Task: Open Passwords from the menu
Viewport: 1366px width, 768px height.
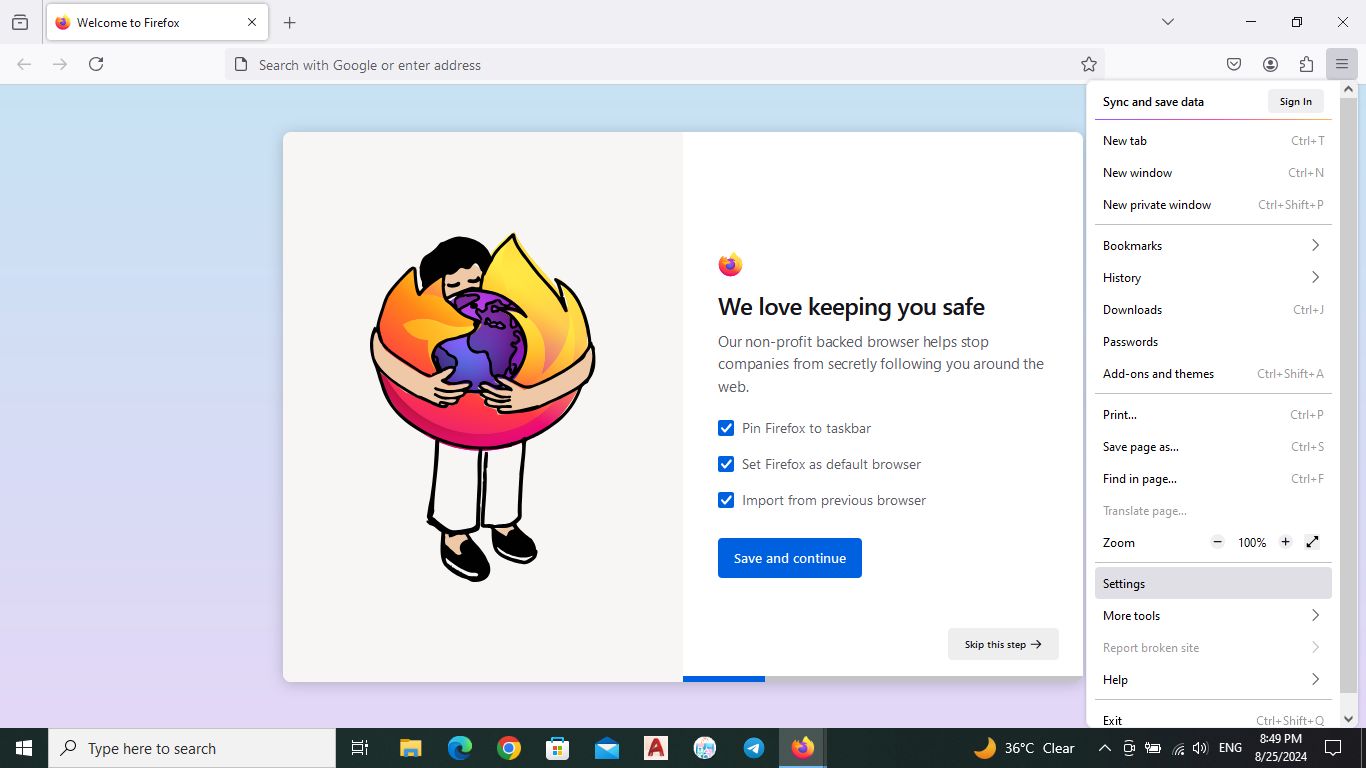Action: coord(1213,342)
